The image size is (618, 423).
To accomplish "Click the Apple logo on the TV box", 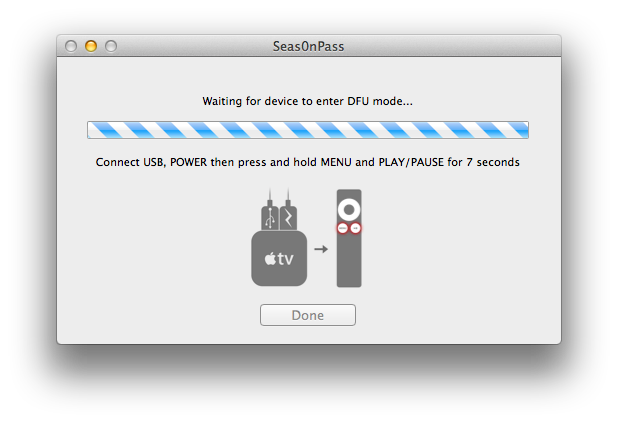I will (270, 260).
